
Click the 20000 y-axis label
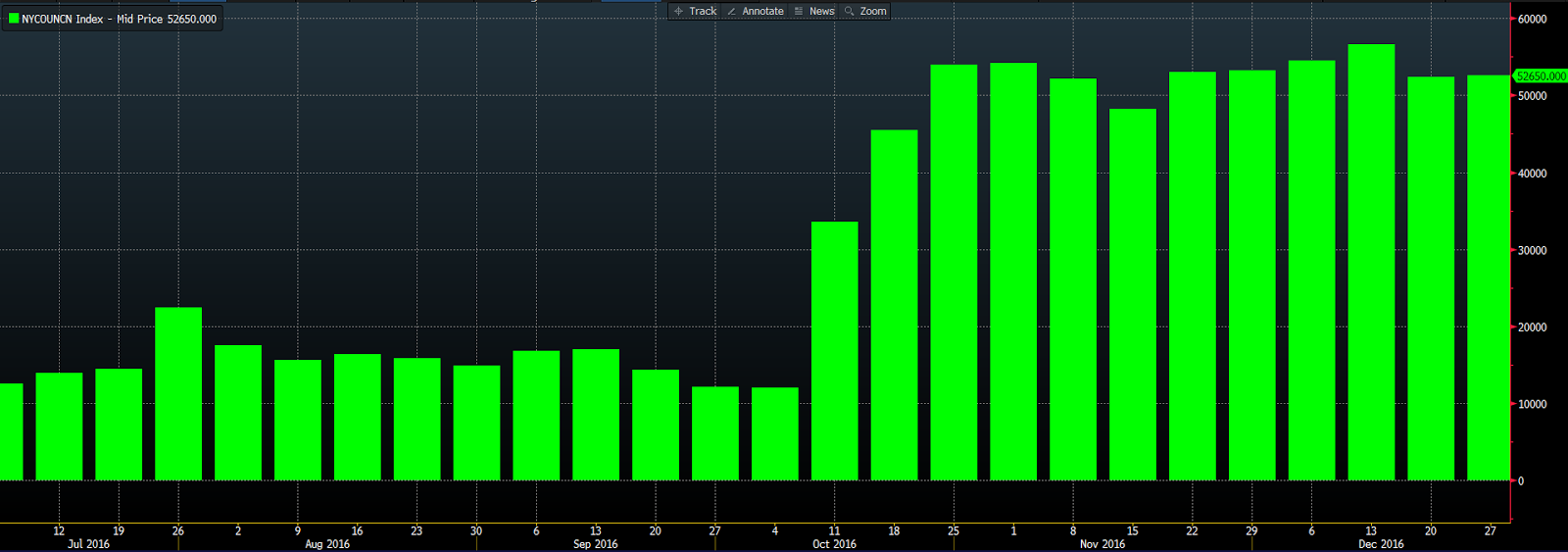(x=1532, y=327)
